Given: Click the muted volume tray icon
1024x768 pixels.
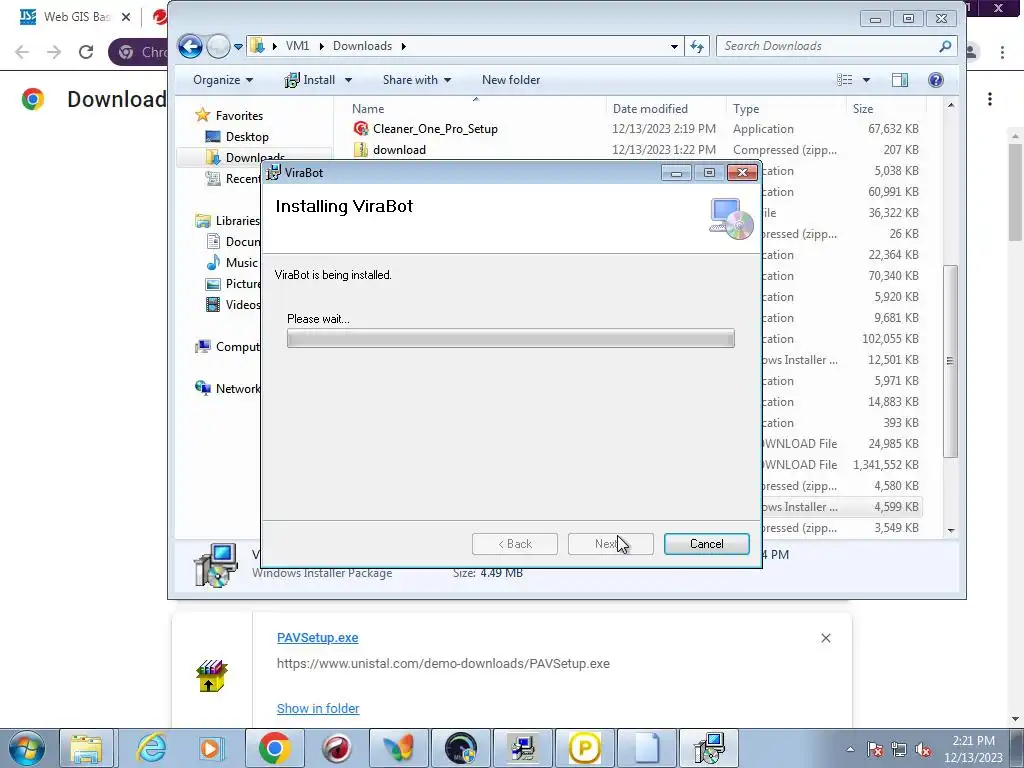Looking at the screenshot, I should click(x=923, y=750).
